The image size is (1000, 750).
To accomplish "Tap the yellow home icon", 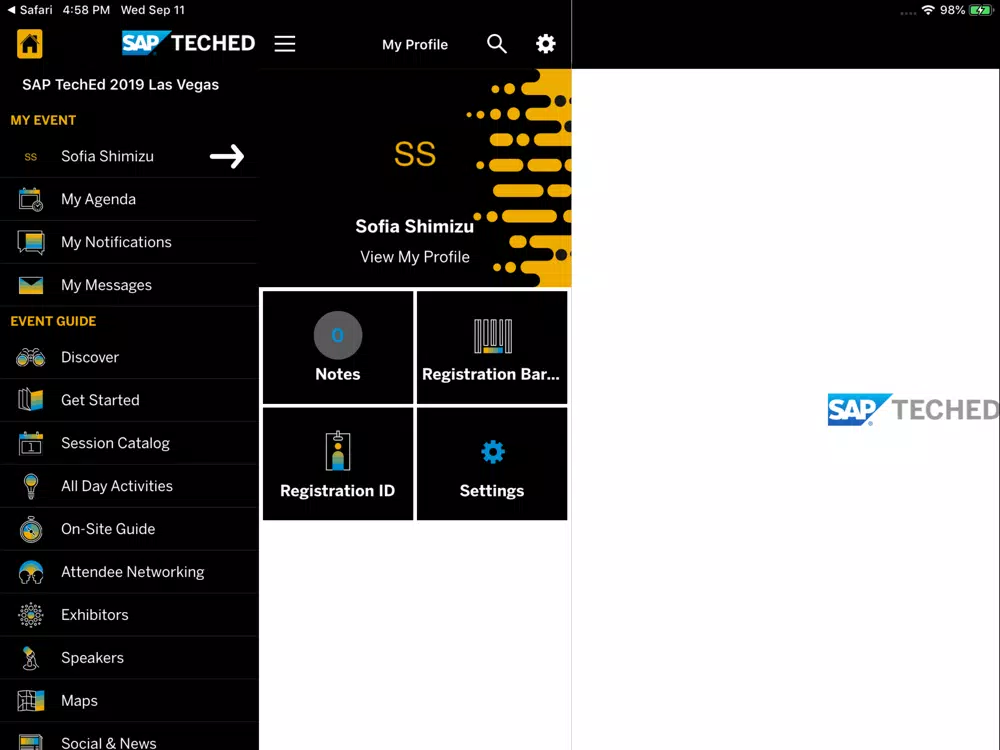I will click(29, 44).
